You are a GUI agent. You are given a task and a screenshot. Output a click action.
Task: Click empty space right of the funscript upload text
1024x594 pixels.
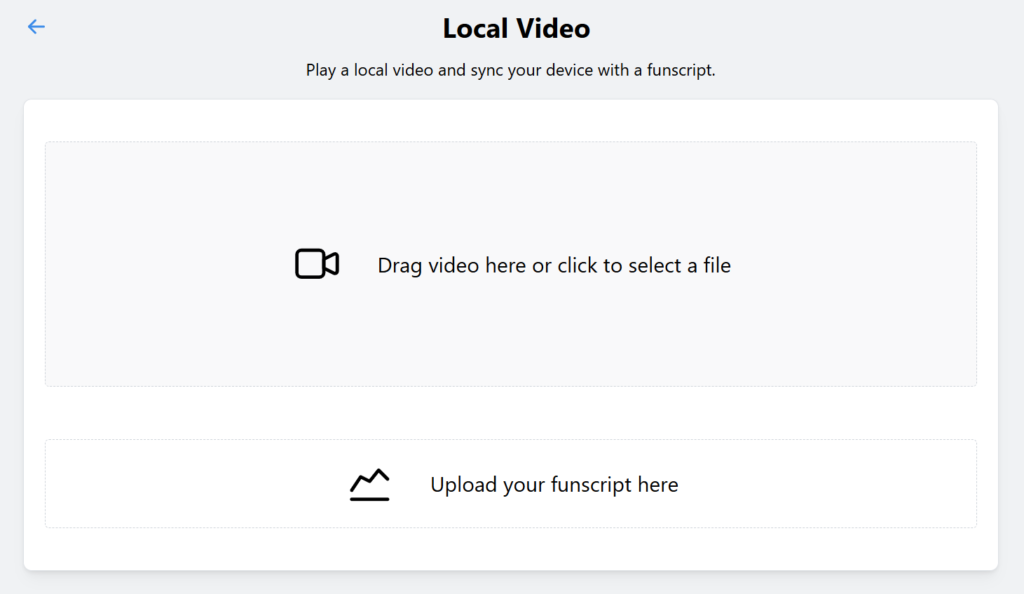[x=830, y=484]
